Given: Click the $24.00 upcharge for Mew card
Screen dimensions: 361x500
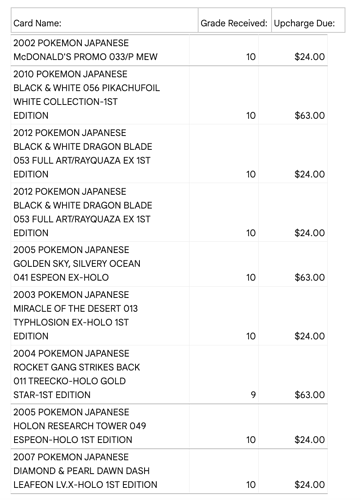Looking at the screenshot, I should coord(310,57).
